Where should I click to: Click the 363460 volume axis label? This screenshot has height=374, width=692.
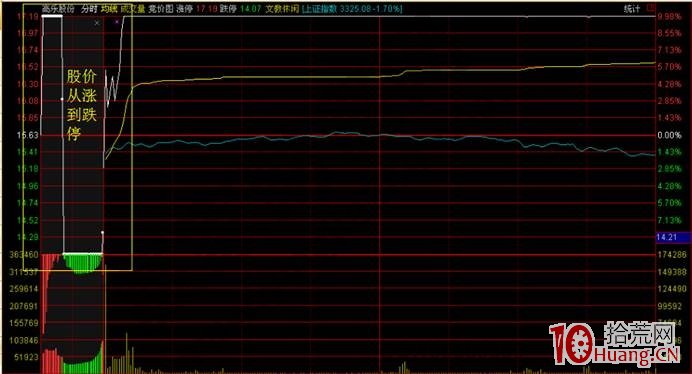[x=23, y=255]
